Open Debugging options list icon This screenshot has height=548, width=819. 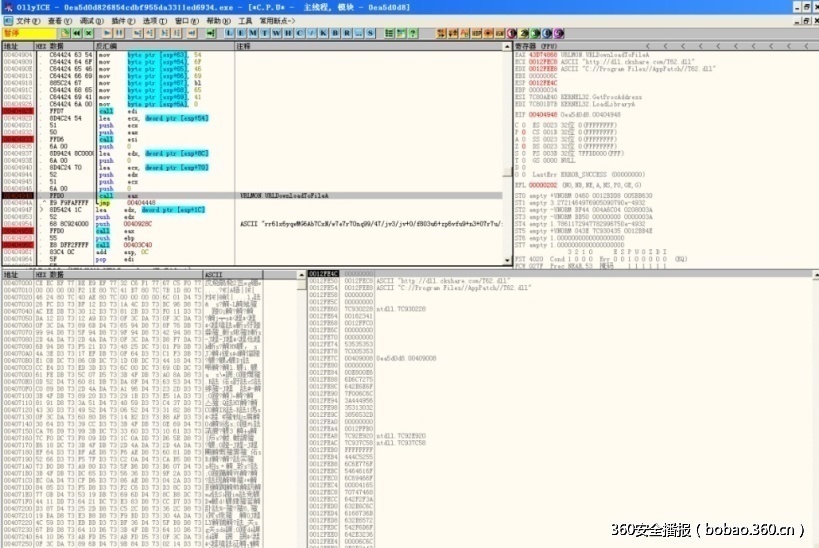(x=389, y=33)
